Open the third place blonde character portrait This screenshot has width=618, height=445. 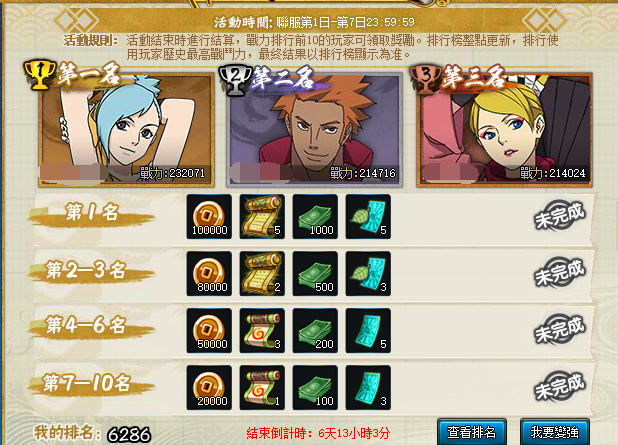(x=504, y=130)
